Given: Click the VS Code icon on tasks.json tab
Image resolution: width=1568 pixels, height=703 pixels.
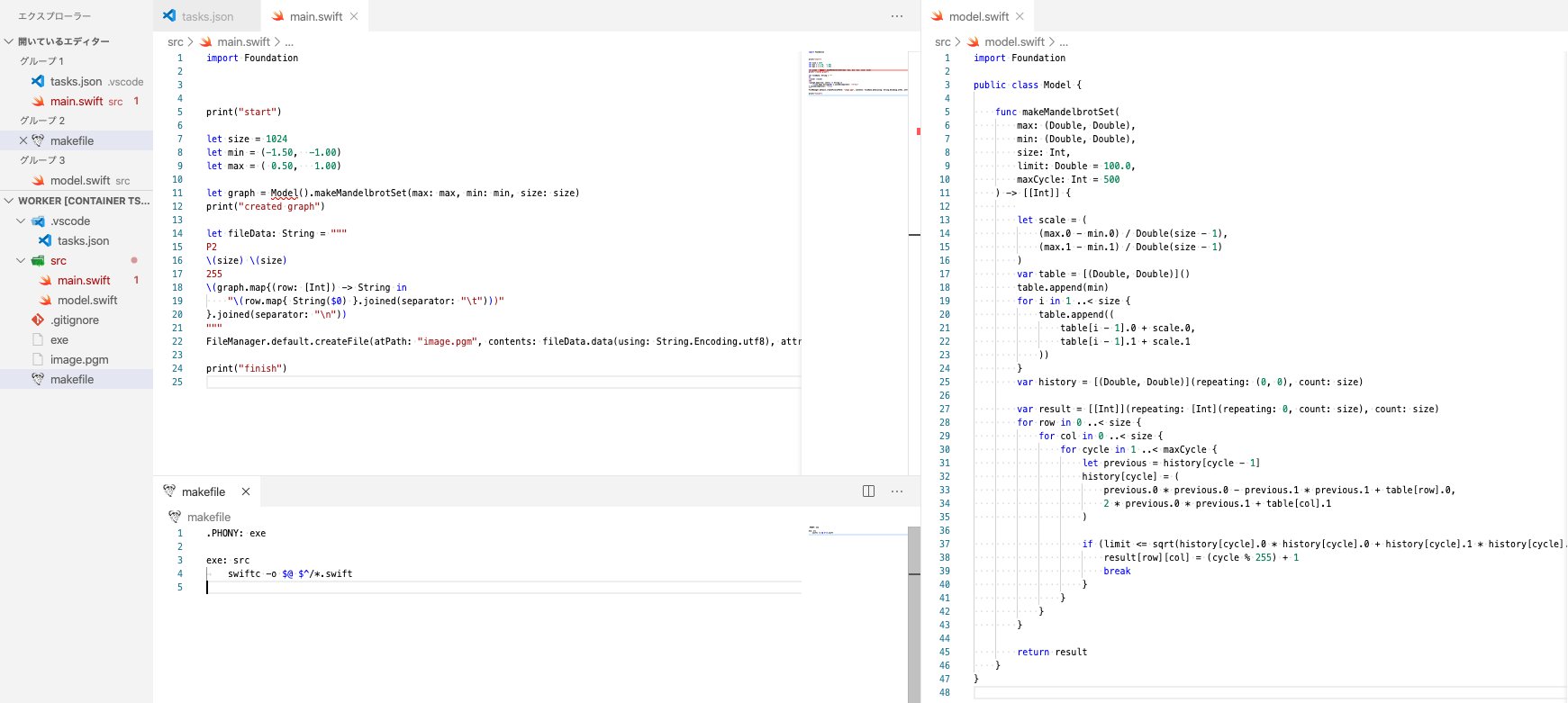Looking at the screenshot, I should click(x=169, y=16).
